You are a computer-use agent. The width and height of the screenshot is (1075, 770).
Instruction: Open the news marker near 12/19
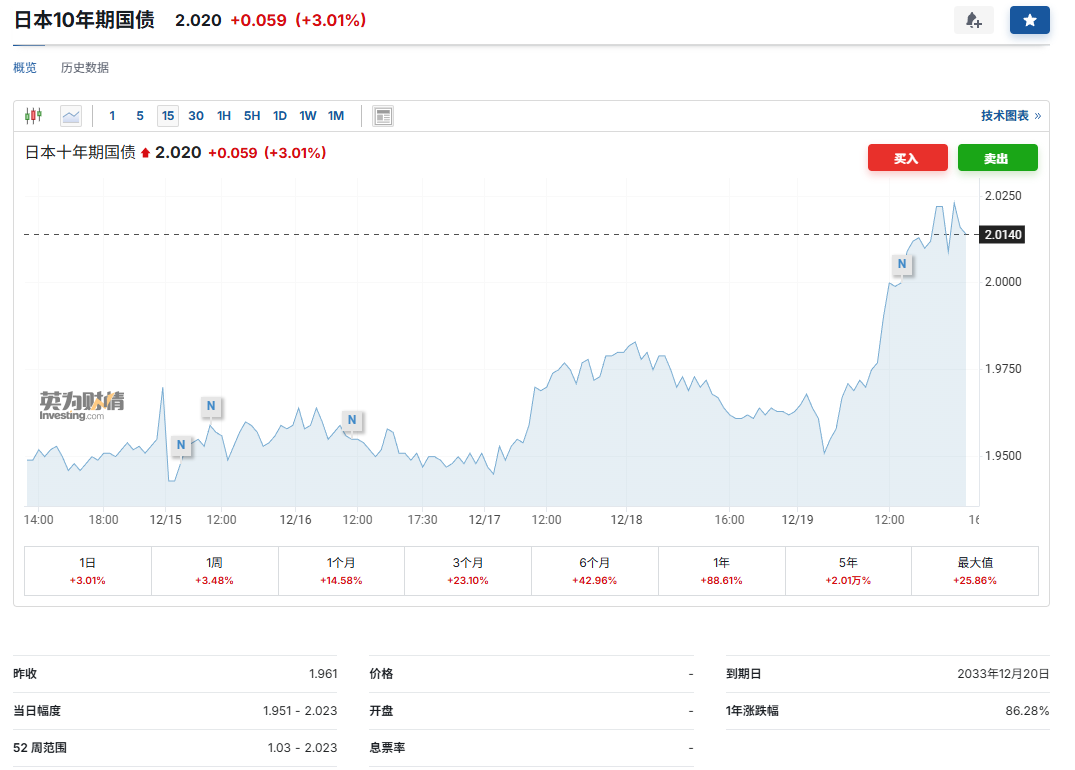coord(902,264)
